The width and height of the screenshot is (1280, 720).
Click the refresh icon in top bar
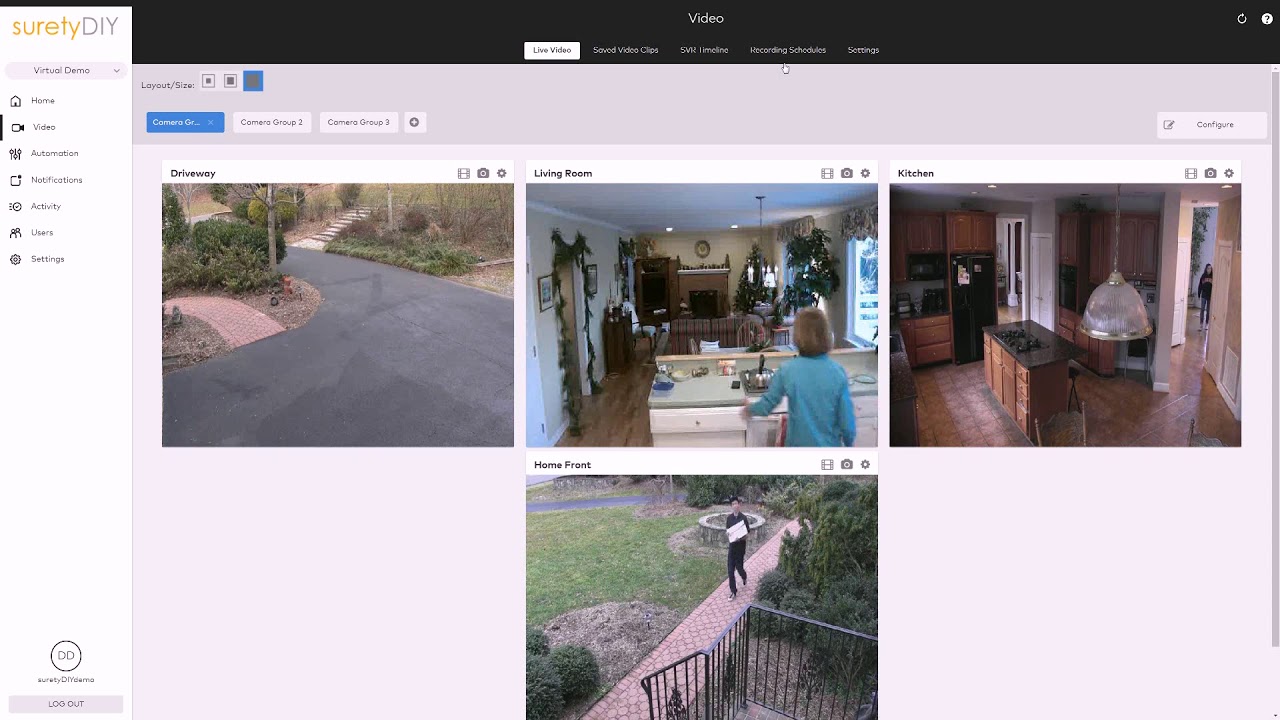[x=1242, y=19]
